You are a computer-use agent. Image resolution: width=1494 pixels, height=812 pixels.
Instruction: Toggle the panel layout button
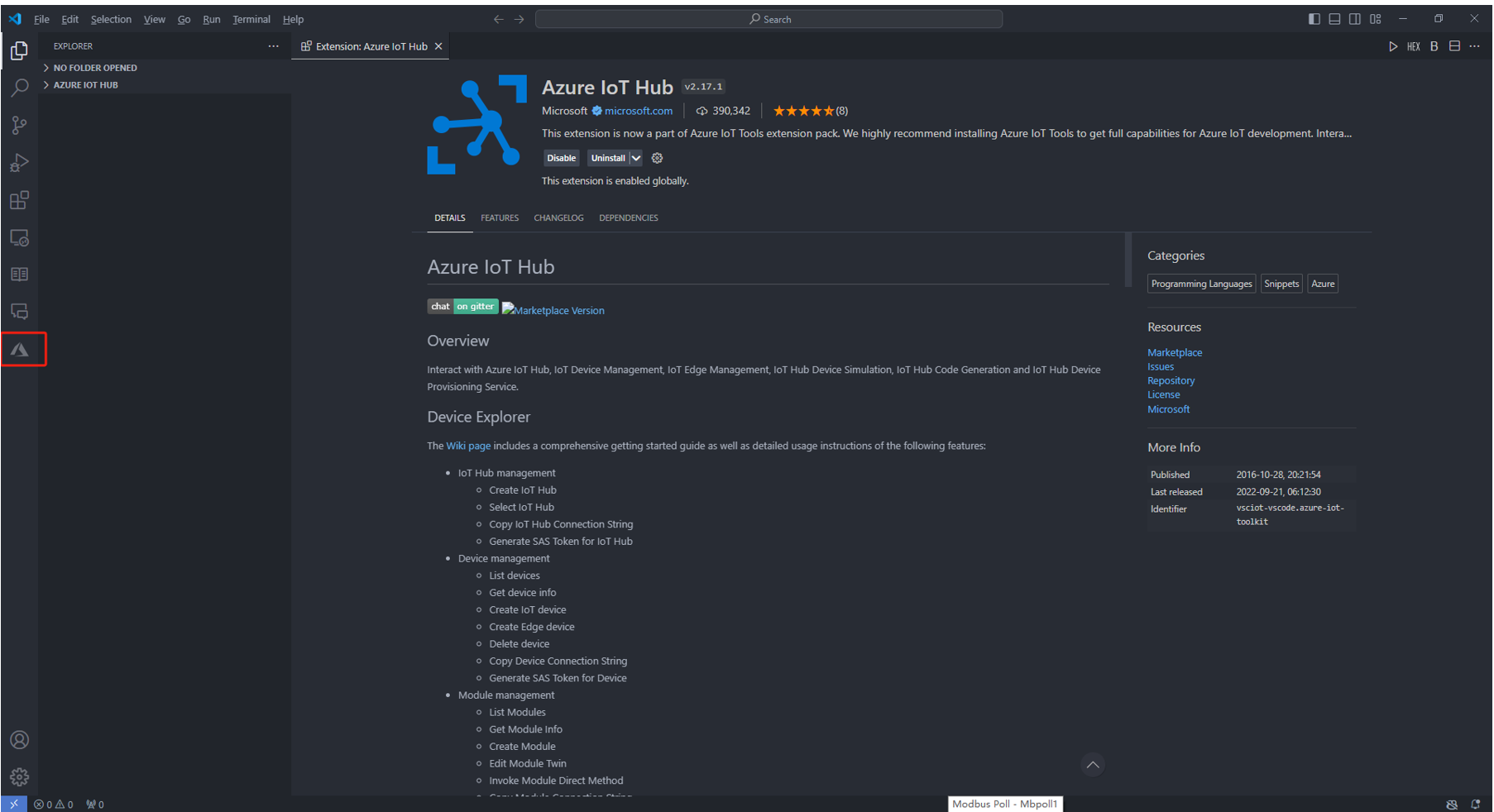[1334, 19]
